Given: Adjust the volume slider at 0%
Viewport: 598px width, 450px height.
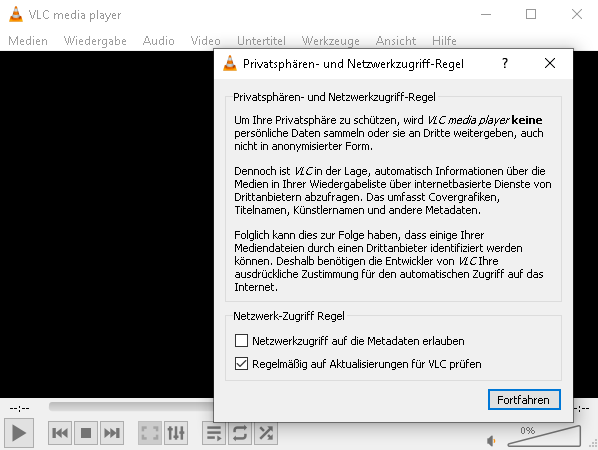Looking at the screenshot, I should 544,436.
